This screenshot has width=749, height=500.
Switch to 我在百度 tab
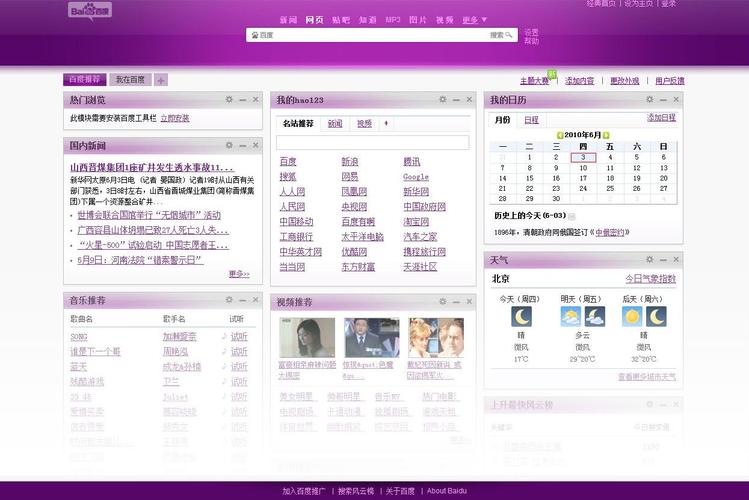coord(129,80)
